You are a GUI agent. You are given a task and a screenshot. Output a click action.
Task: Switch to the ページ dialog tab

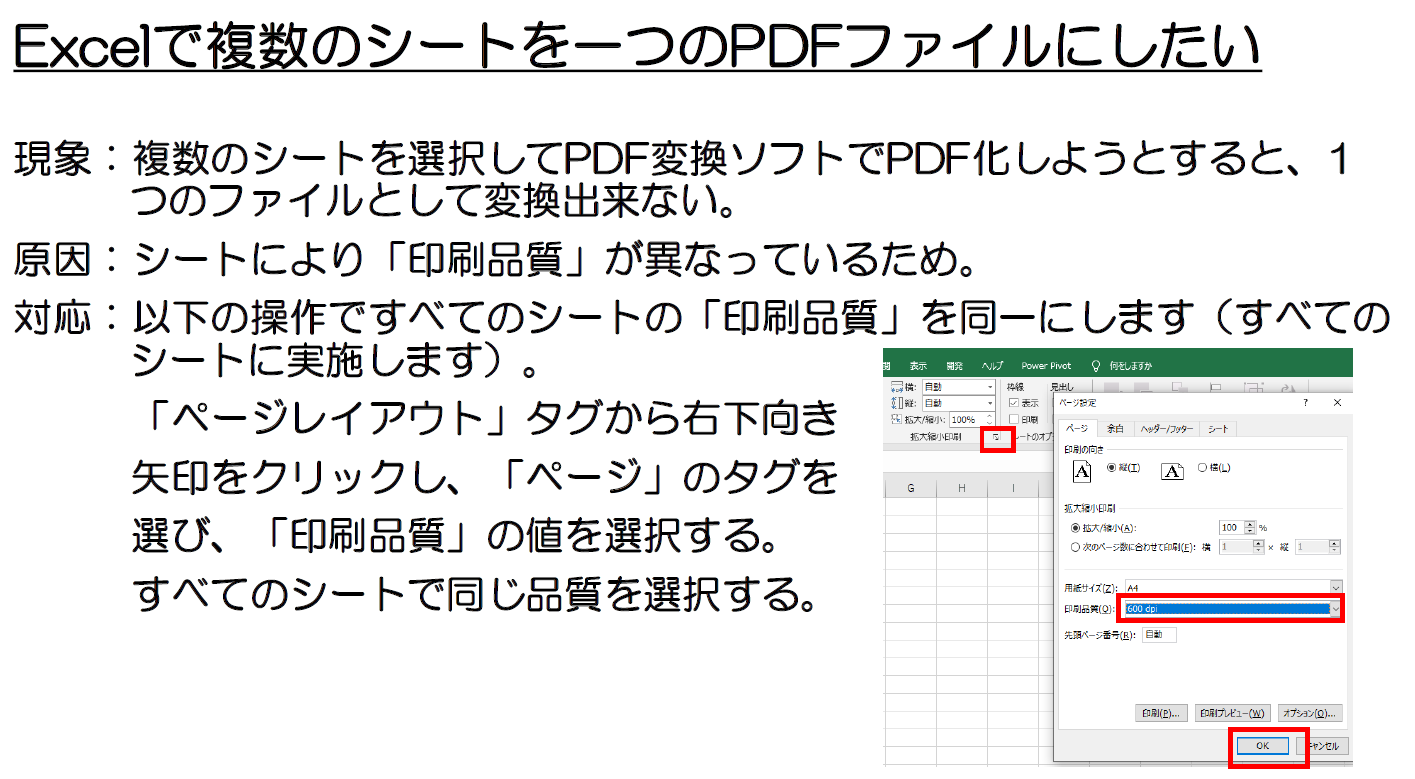coord(1078,429)
